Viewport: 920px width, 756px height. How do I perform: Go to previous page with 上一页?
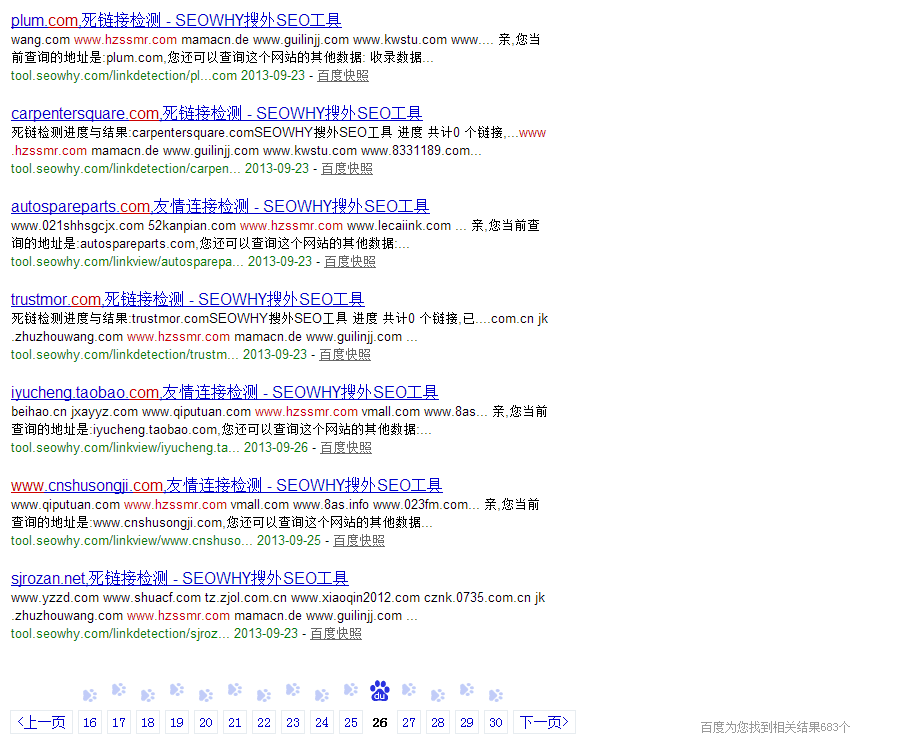point(41,722)
